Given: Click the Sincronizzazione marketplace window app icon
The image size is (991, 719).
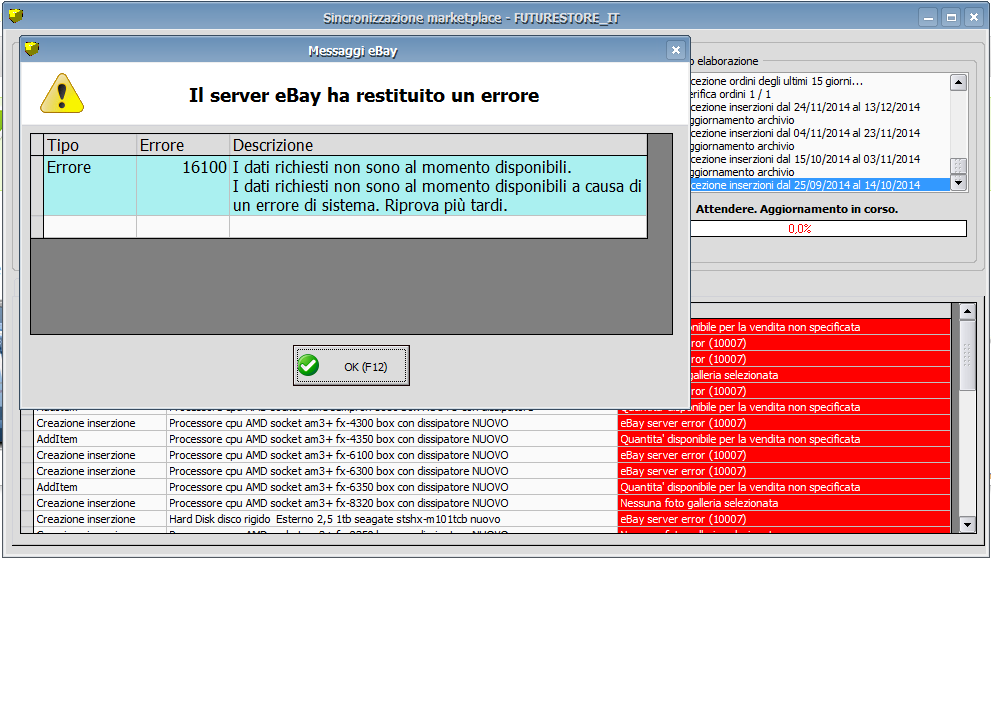Looking at the screenshot, I should click(16, 15).
